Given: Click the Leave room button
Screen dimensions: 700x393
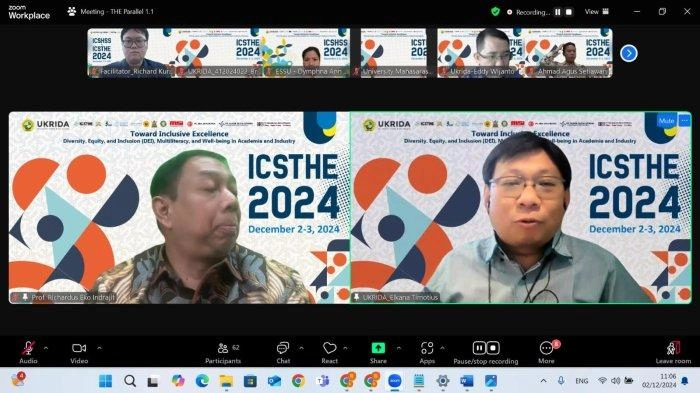Looking at the screenshot, I should coord(673,352).
